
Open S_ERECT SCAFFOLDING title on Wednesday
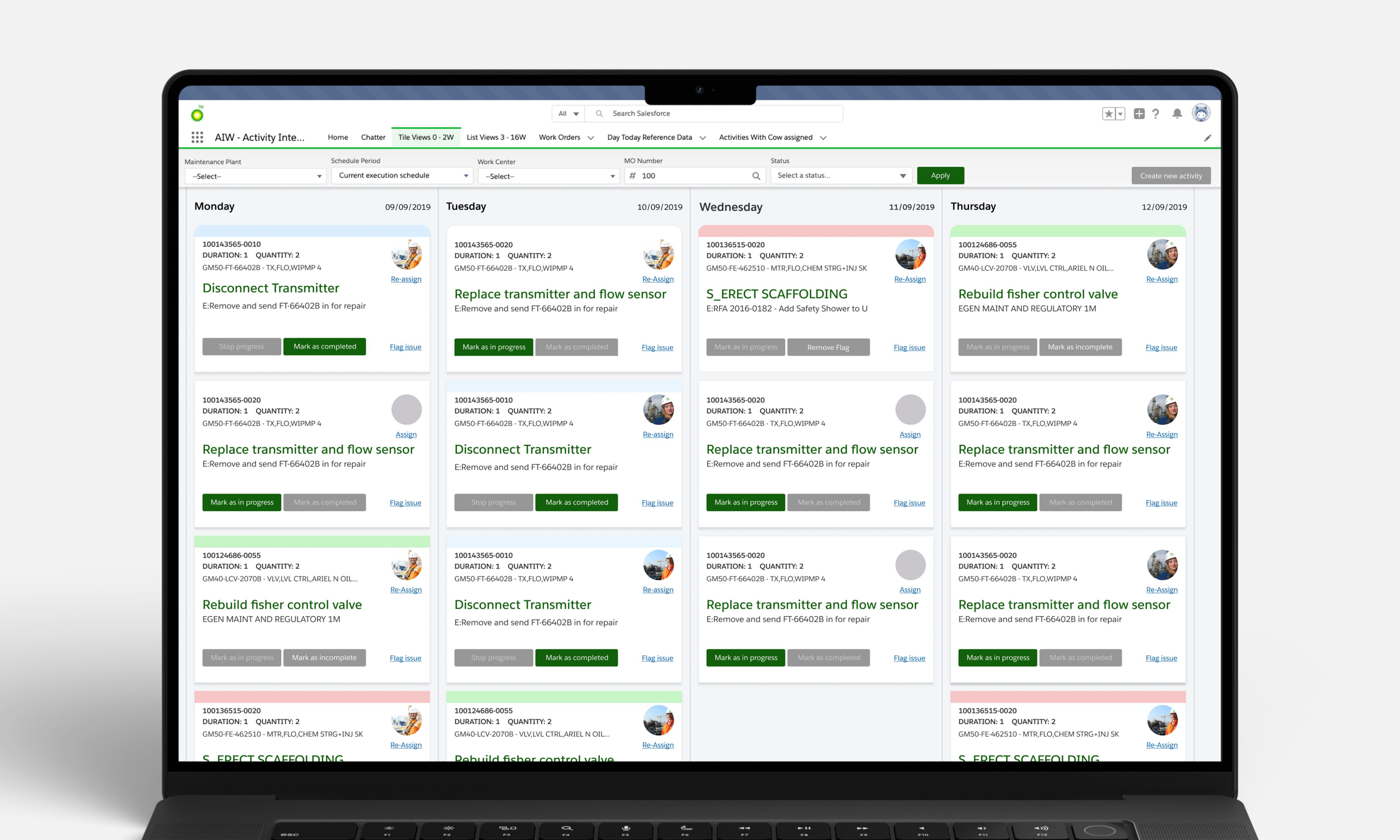tap(776, 294)
